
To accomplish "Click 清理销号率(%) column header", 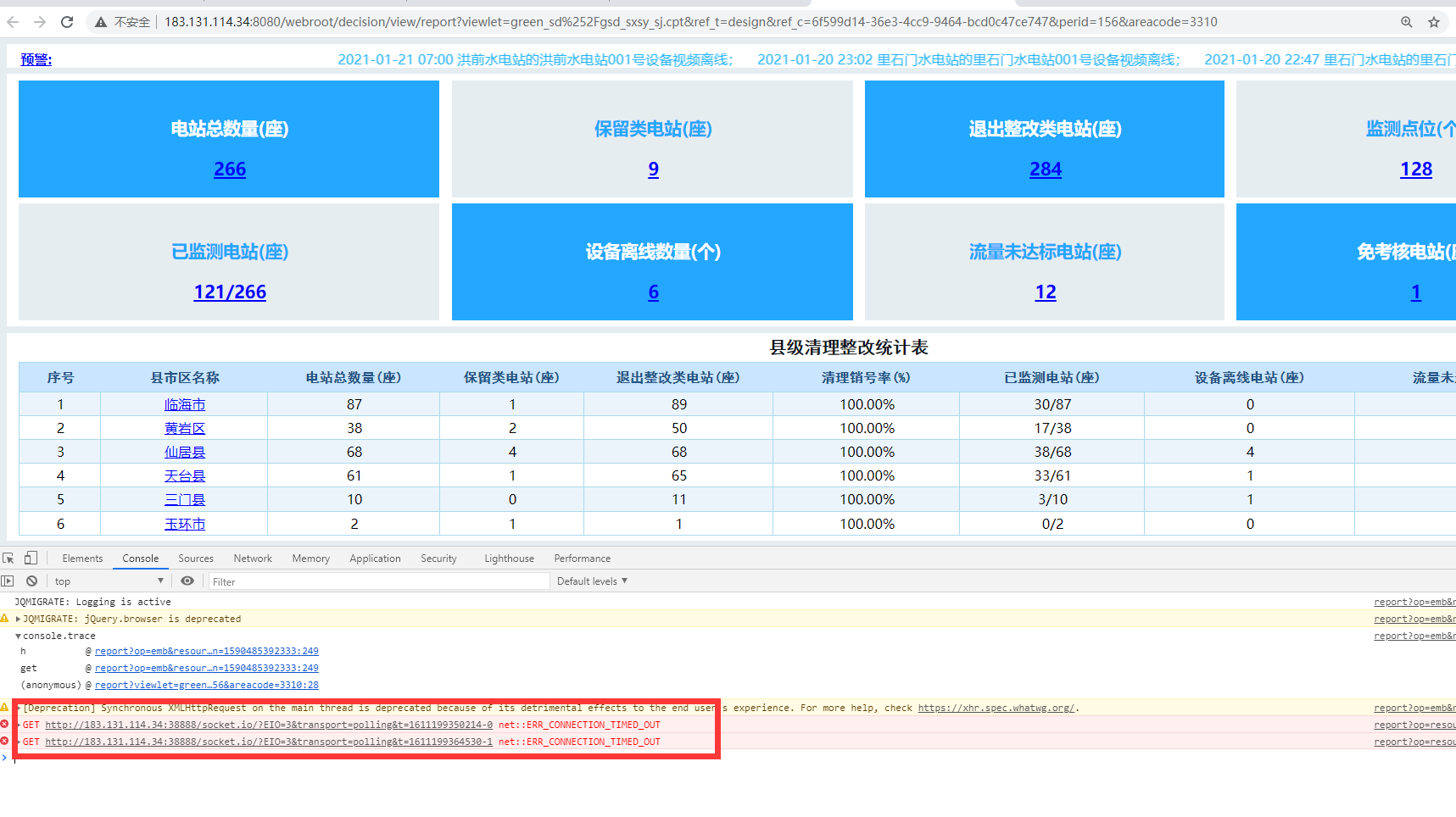I will (866, 377).
